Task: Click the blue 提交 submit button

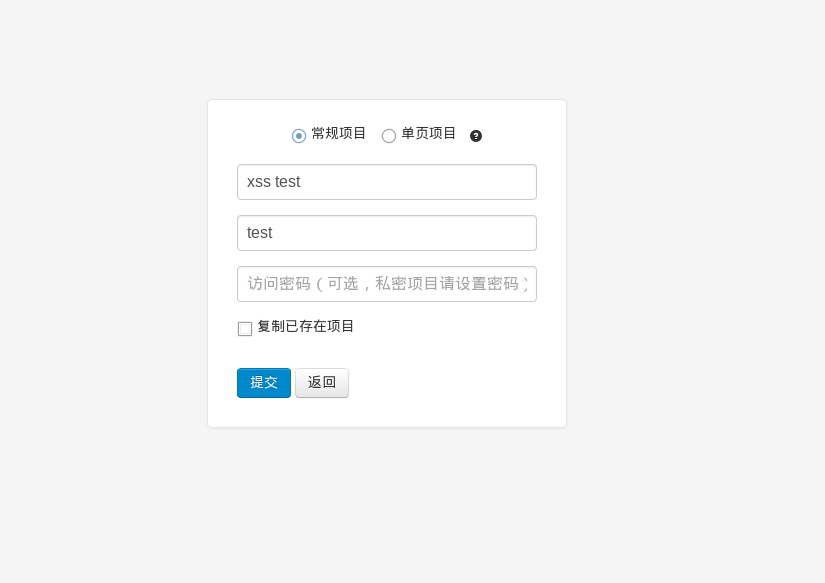Action: pyautogui.click(x=263, y=383)
